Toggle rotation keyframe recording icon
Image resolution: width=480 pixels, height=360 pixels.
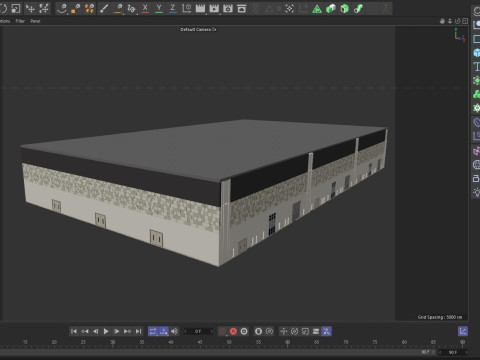(294, 331)
